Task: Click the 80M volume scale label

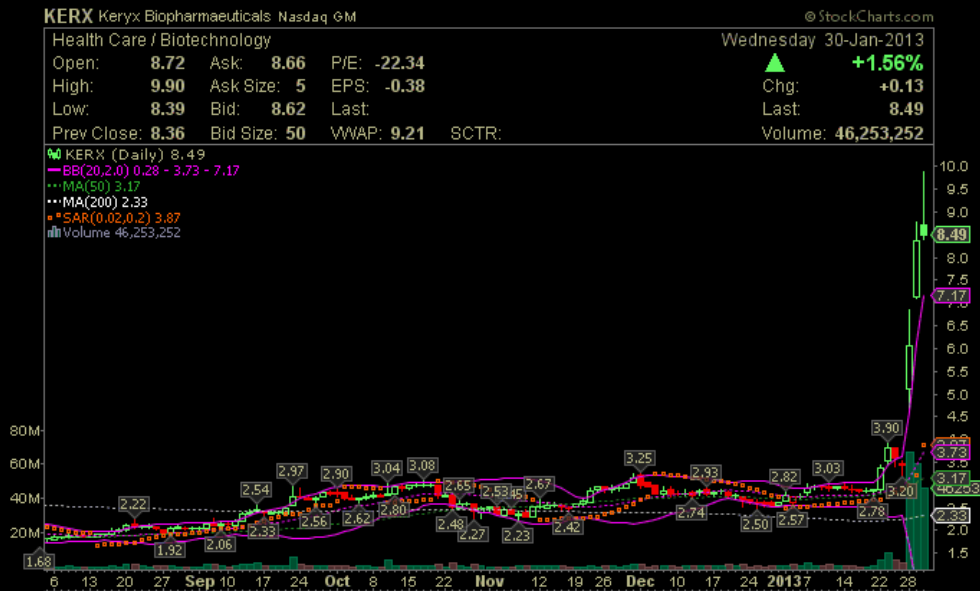Action: click(25, 430)
